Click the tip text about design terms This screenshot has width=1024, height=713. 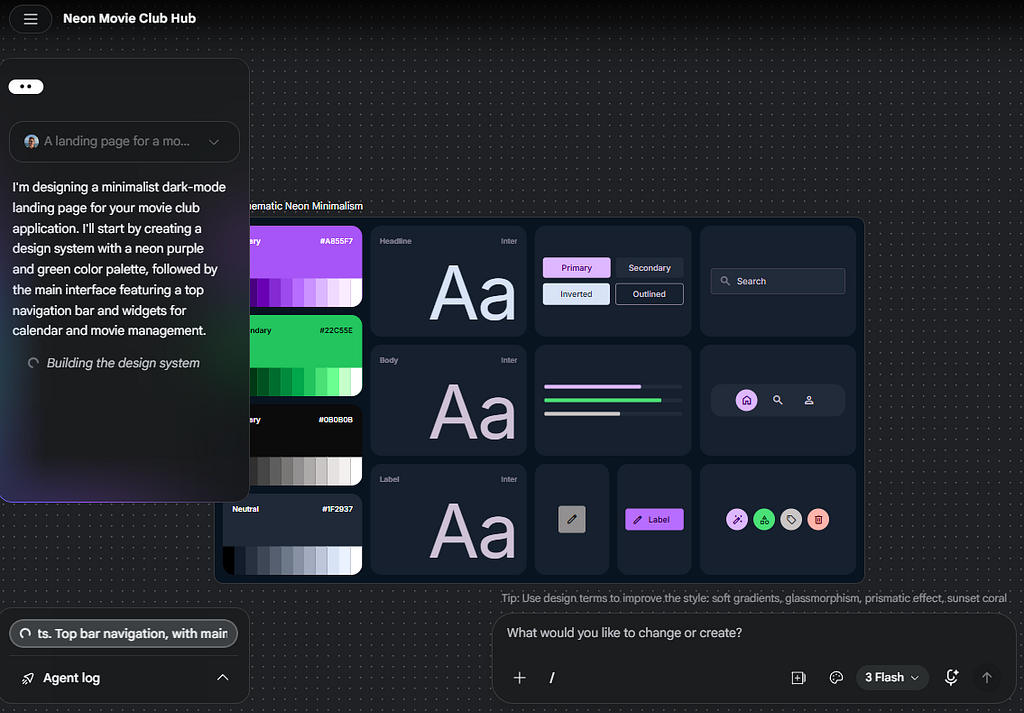tap(754, 598)
